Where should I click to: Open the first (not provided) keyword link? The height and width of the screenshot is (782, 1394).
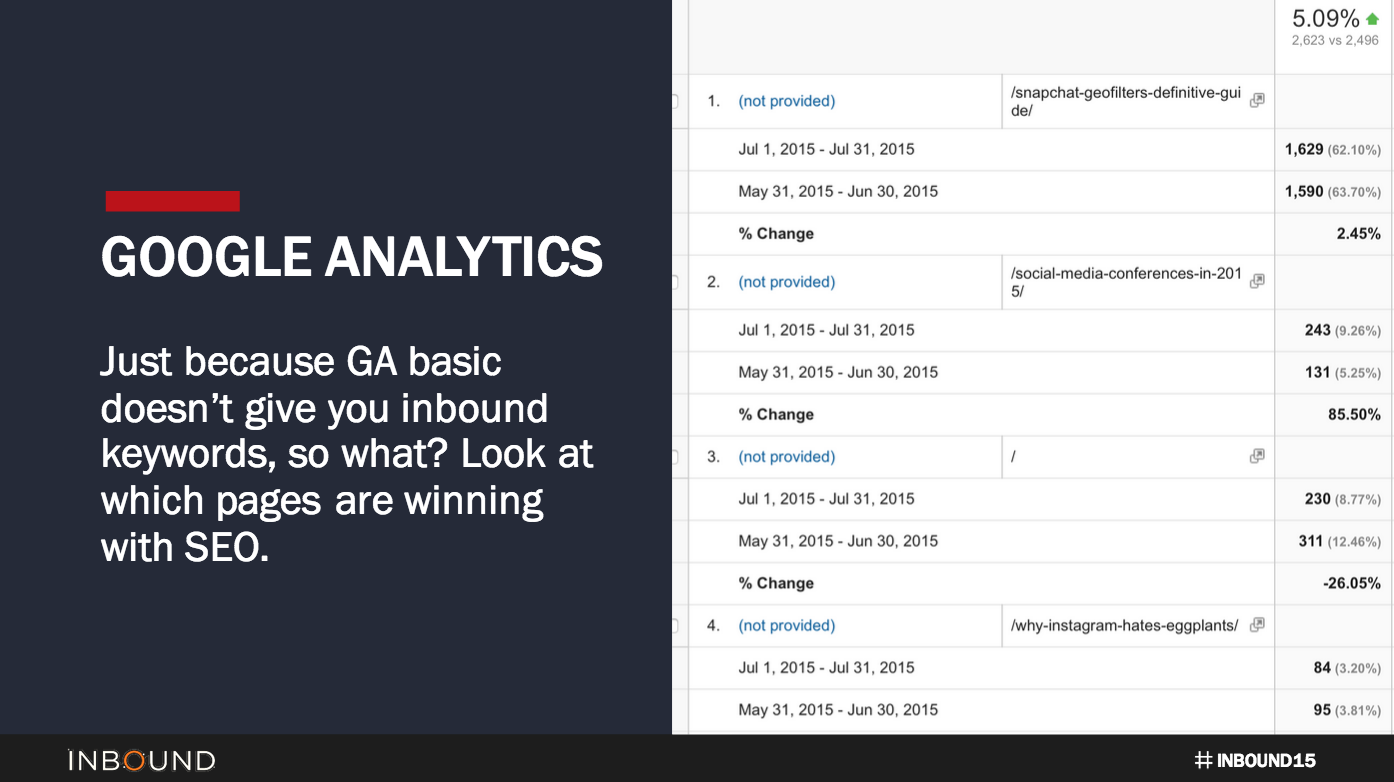pos(786,101)
